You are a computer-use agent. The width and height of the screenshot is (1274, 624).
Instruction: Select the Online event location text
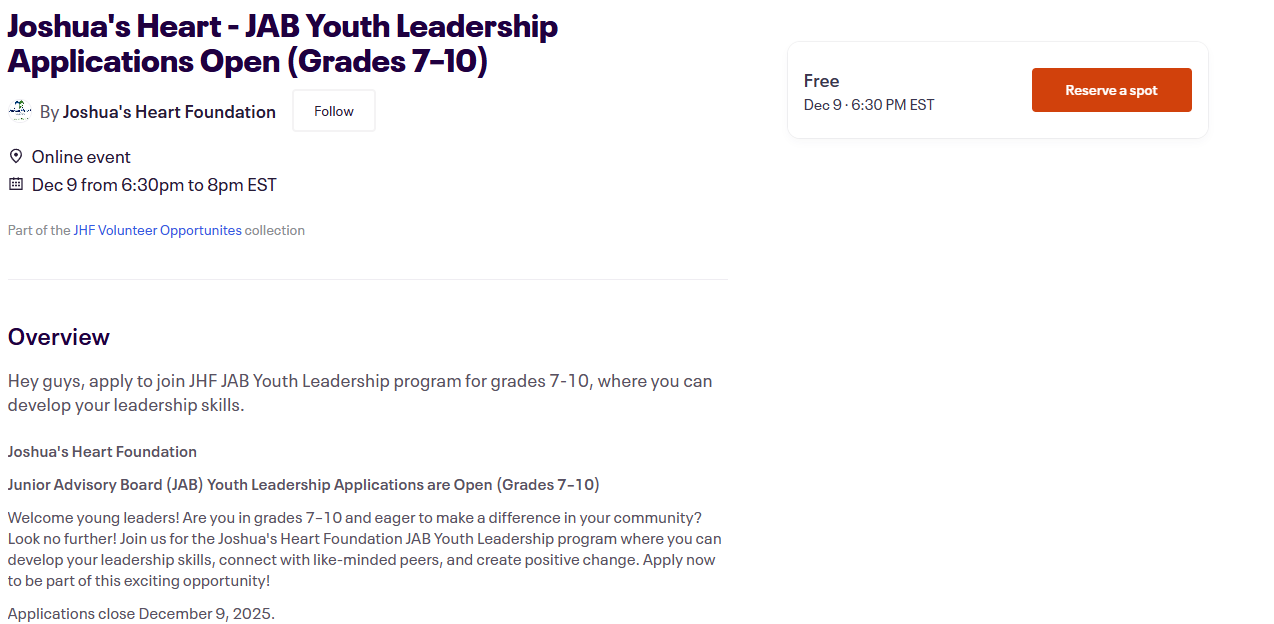click(x=81, y=157)
